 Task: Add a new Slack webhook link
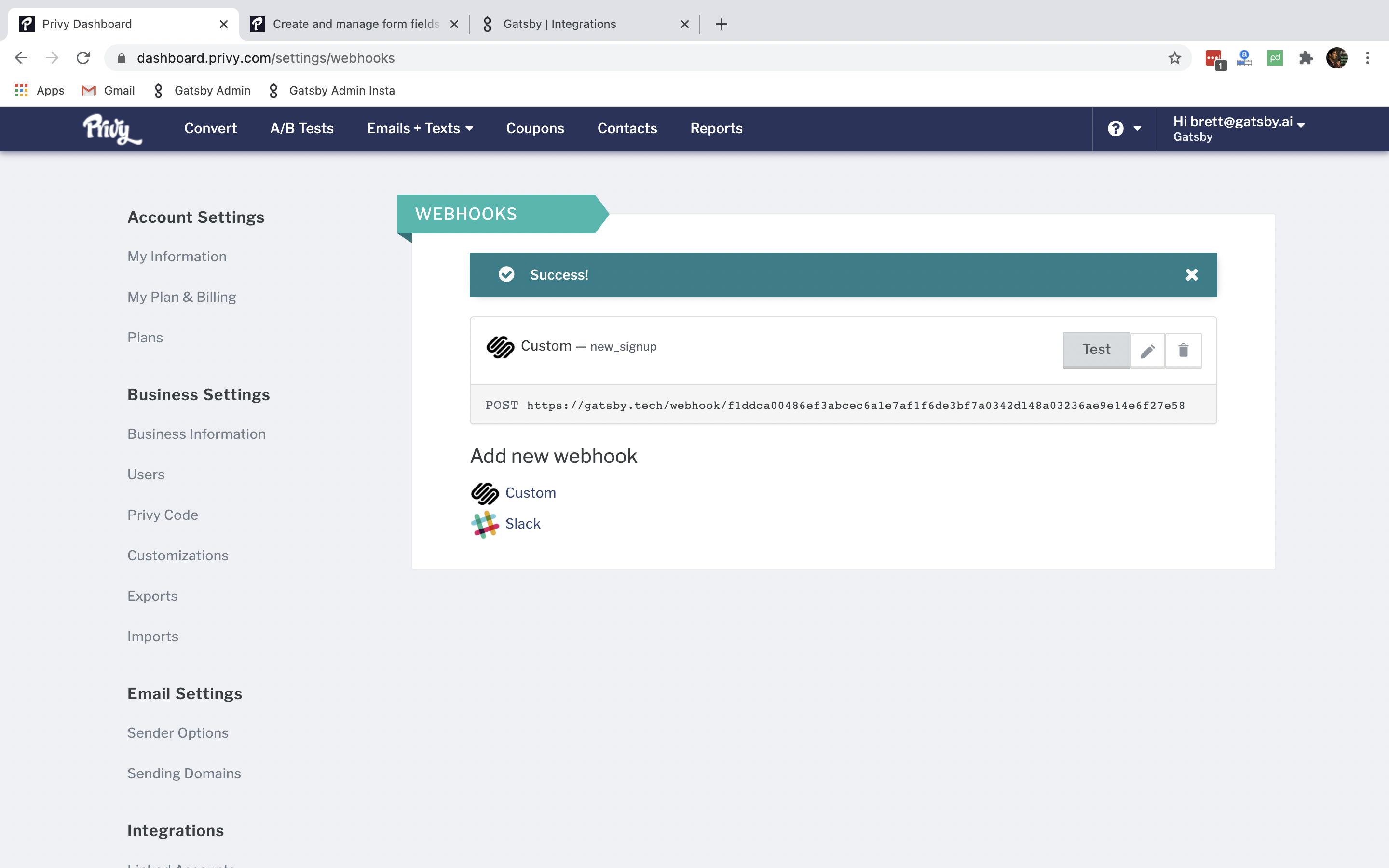pos(523,524)
